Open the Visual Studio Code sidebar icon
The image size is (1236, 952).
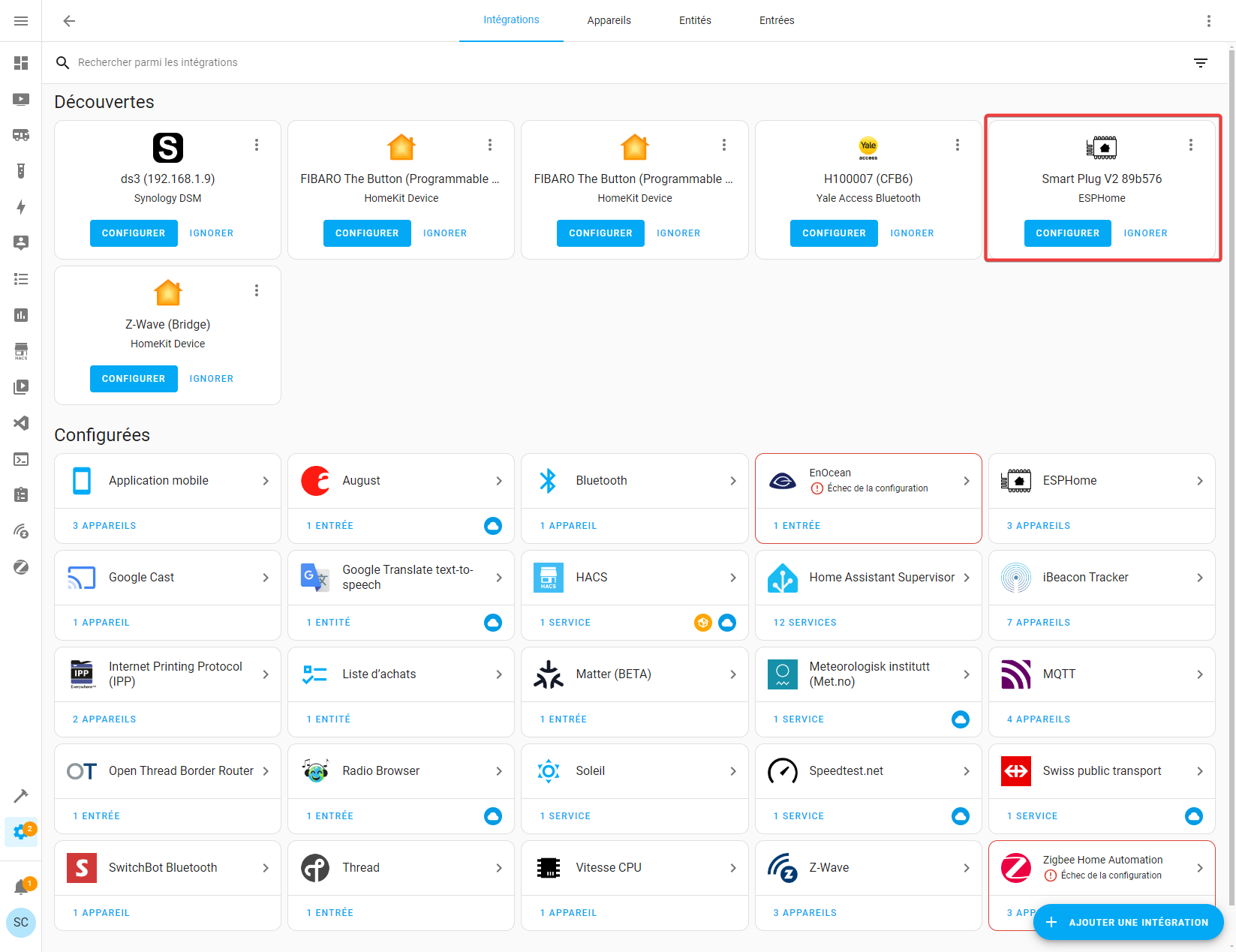click(21, 423)
